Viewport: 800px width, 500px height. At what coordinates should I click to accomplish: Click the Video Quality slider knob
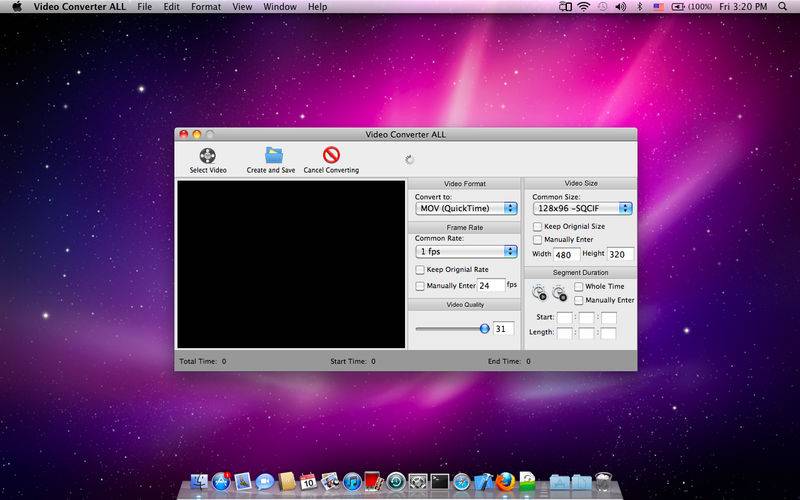point(485,329)
